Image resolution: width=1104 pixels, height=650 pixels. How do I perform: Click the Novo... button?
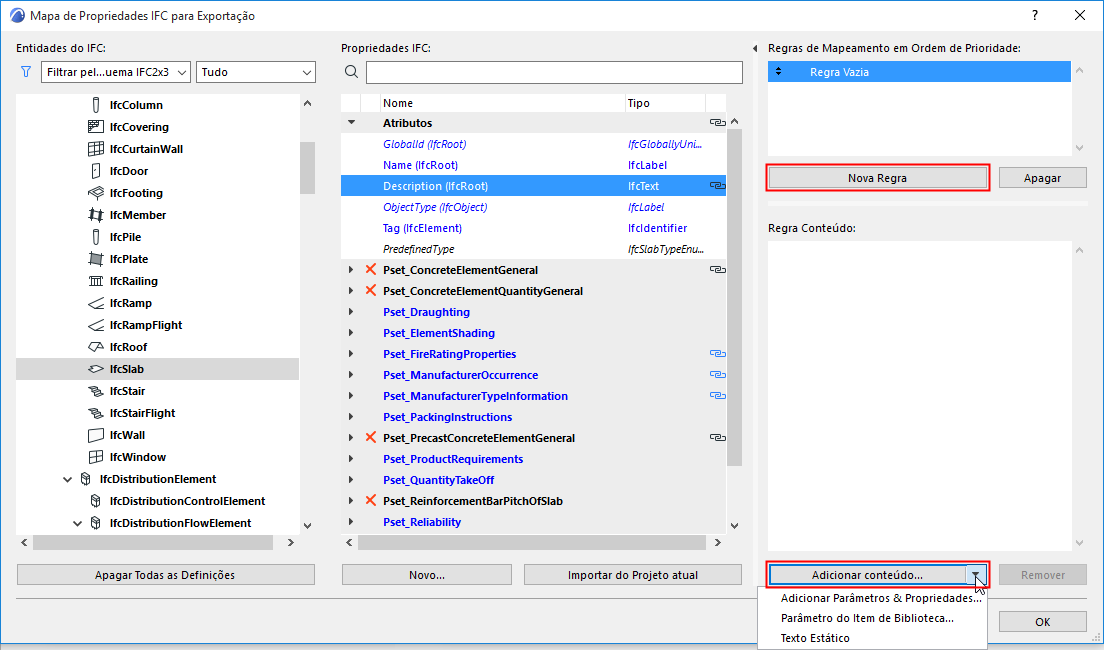click(x=427, y=575)
